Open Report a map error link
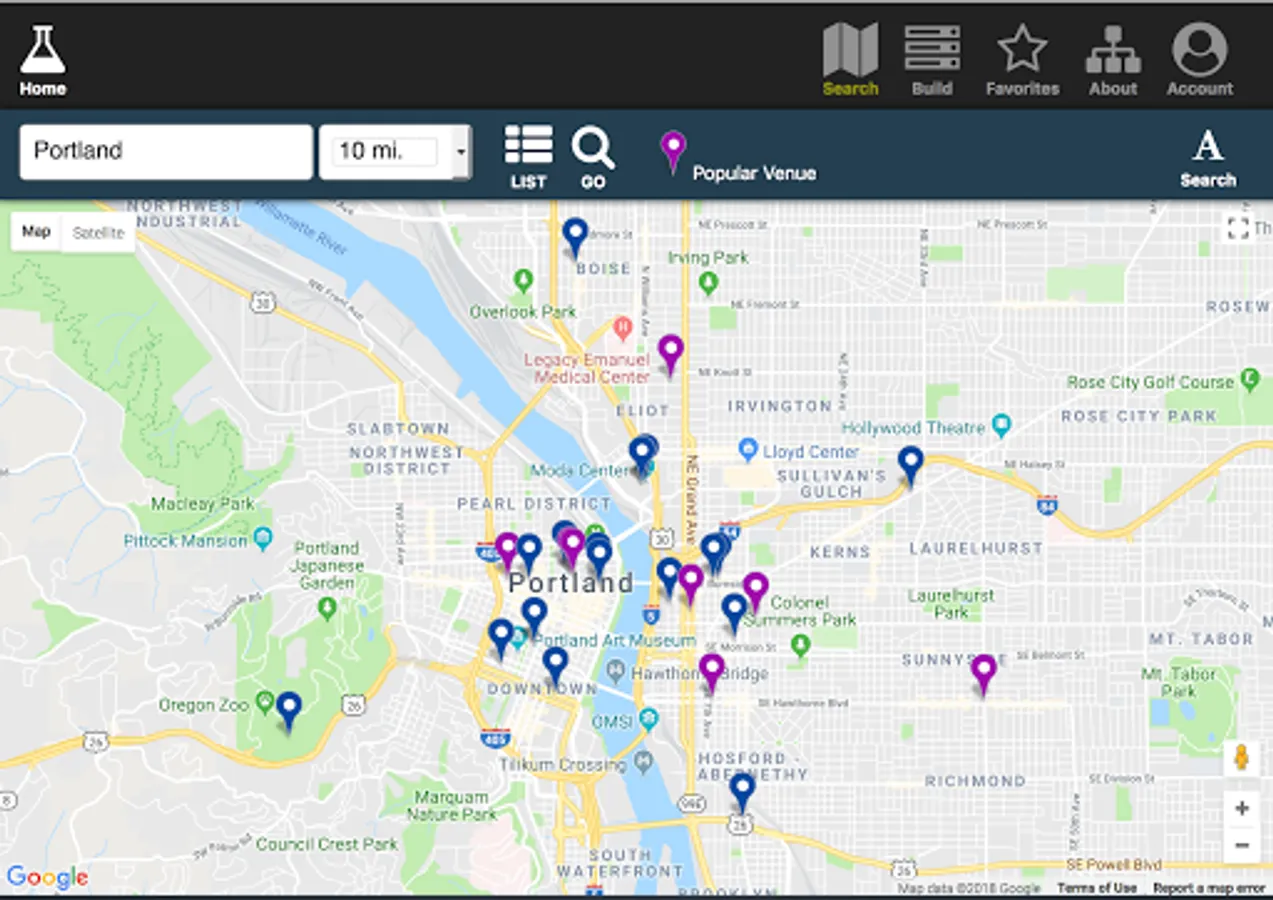Screen dimensions: 1273x900 click(x=1208, y=888)
